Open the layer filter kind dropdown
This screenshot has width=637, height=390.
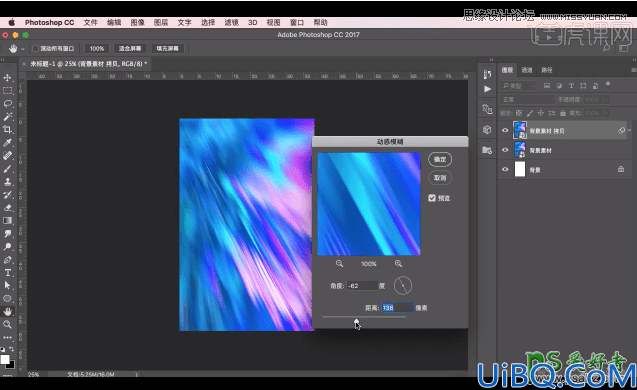click(519, 86)
